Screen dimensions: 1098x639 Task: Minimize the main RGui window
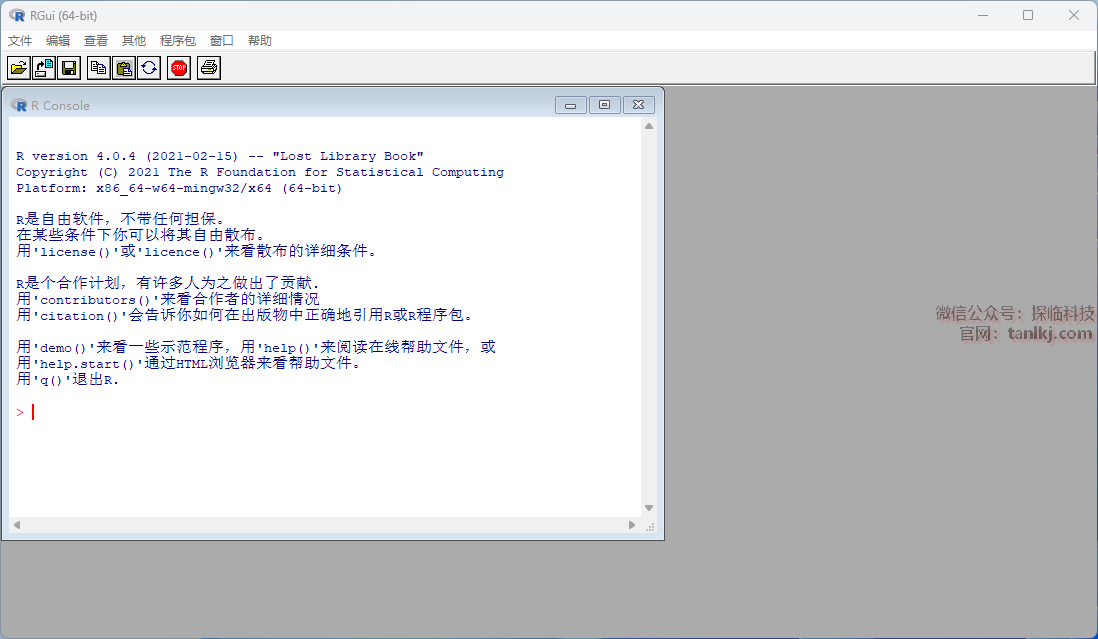pyautogui.click(x=983, y=15)
